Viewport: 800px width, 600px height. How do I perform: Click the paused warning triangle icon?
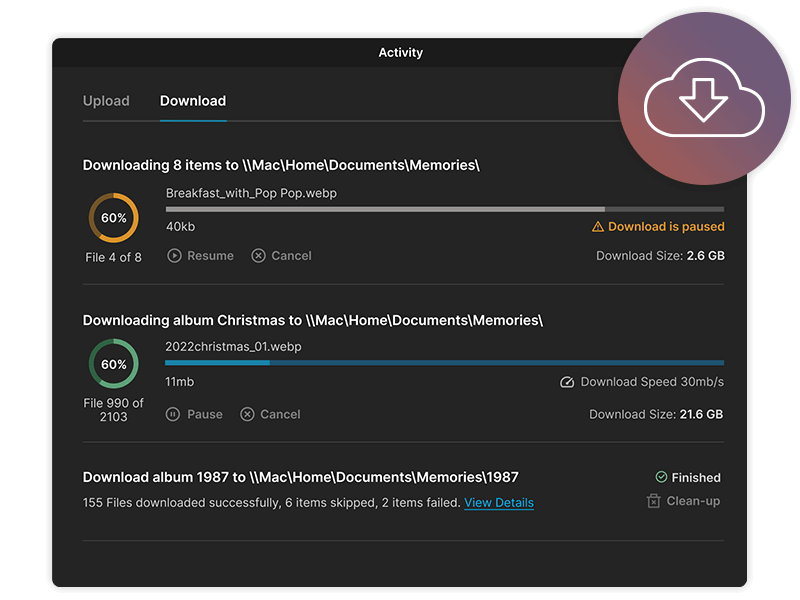pyautogui.click(x=597, y=227)
